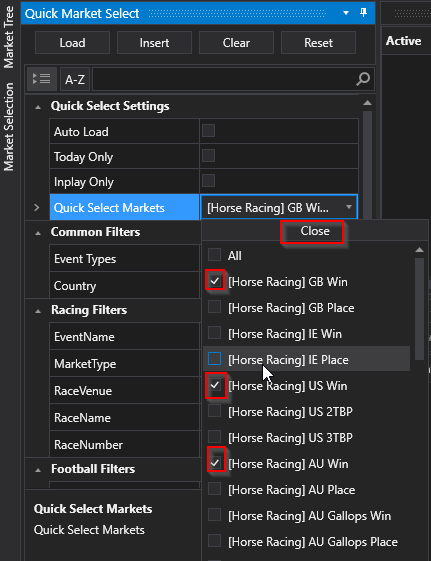Click the Load button
This screenshot has width=431, height=561.
pyautogui.click(x=72, y=43)
